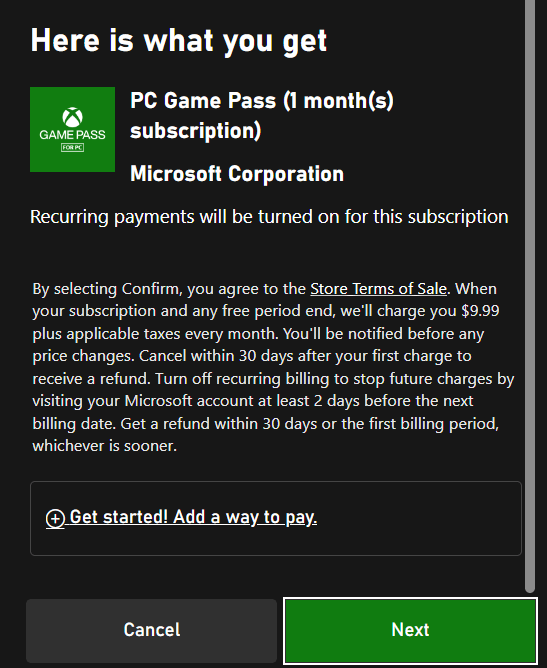
Task: Click the $9.99 price in the terms
Action: (480, 311)
